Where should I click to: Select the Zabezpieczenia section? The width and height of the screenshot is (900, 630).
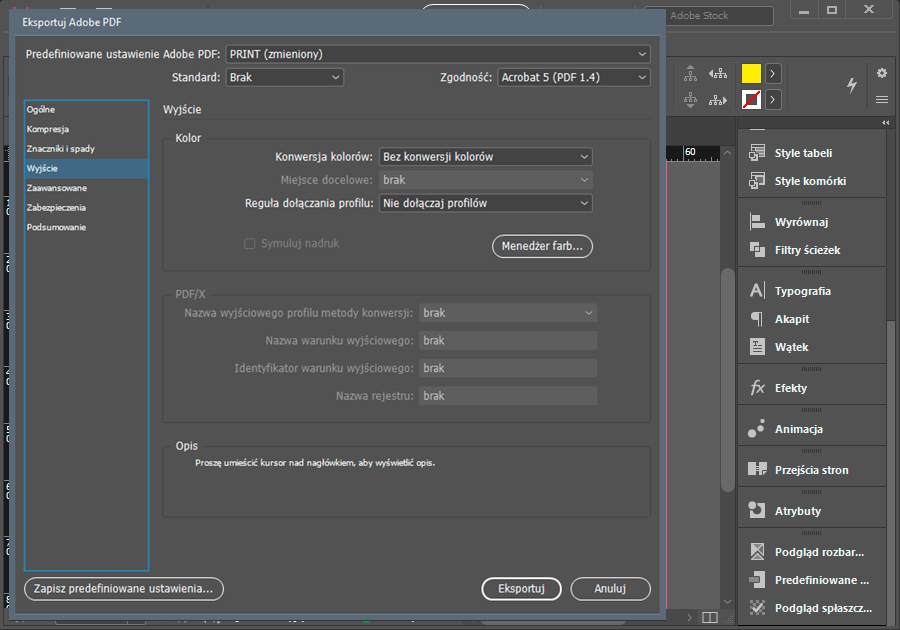pos(87,207)
